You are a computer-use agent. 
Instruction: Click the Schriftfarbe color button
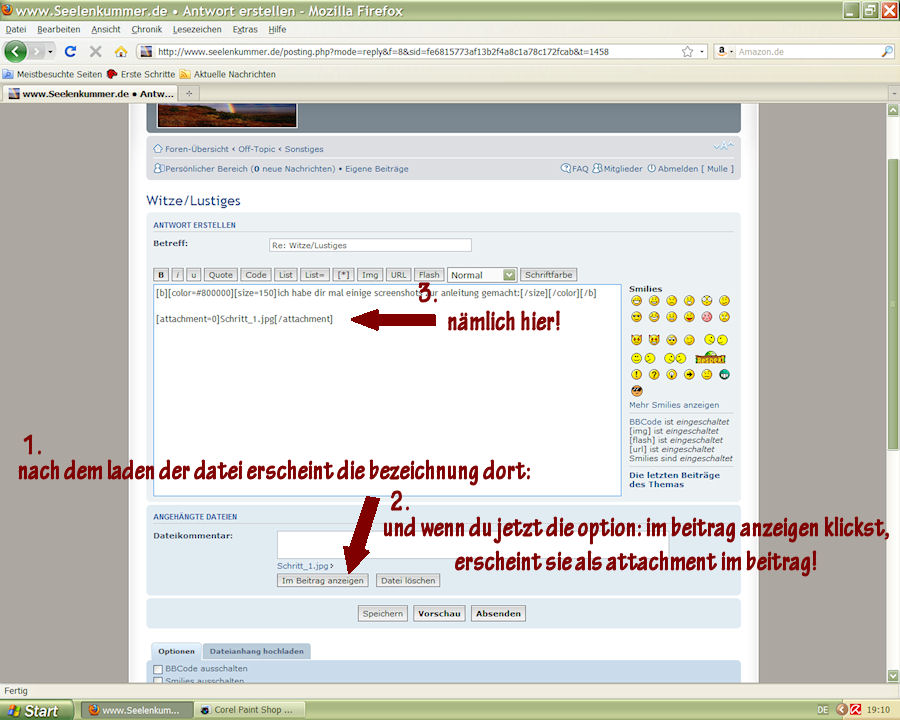(x=548, y=275)
